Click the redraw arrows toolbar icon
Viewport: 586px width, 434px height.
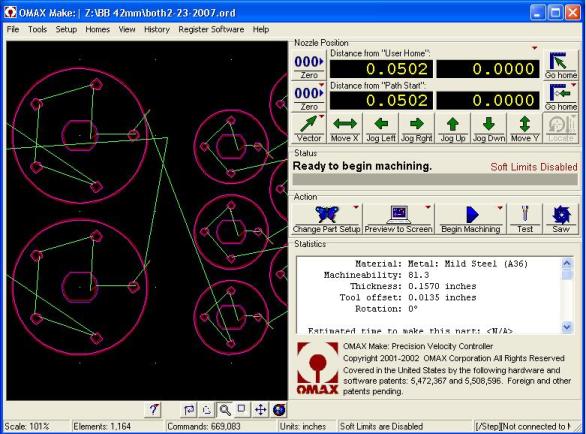coord(189,410)
